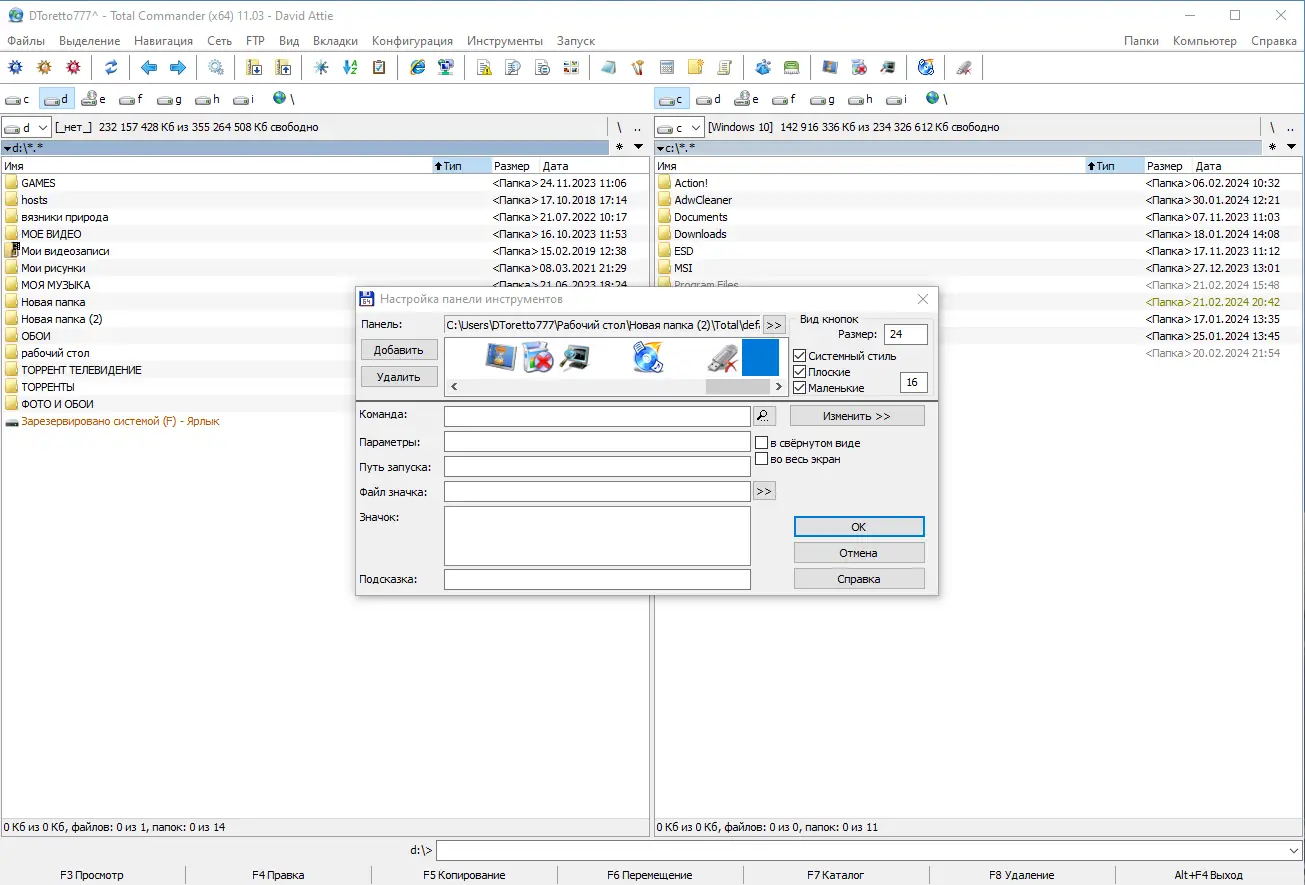Image resolution: width=1305 pixels, height=885 pixels.
Task: Click the orange gear icon in the toolbar
Action: [x=44, y=67]
